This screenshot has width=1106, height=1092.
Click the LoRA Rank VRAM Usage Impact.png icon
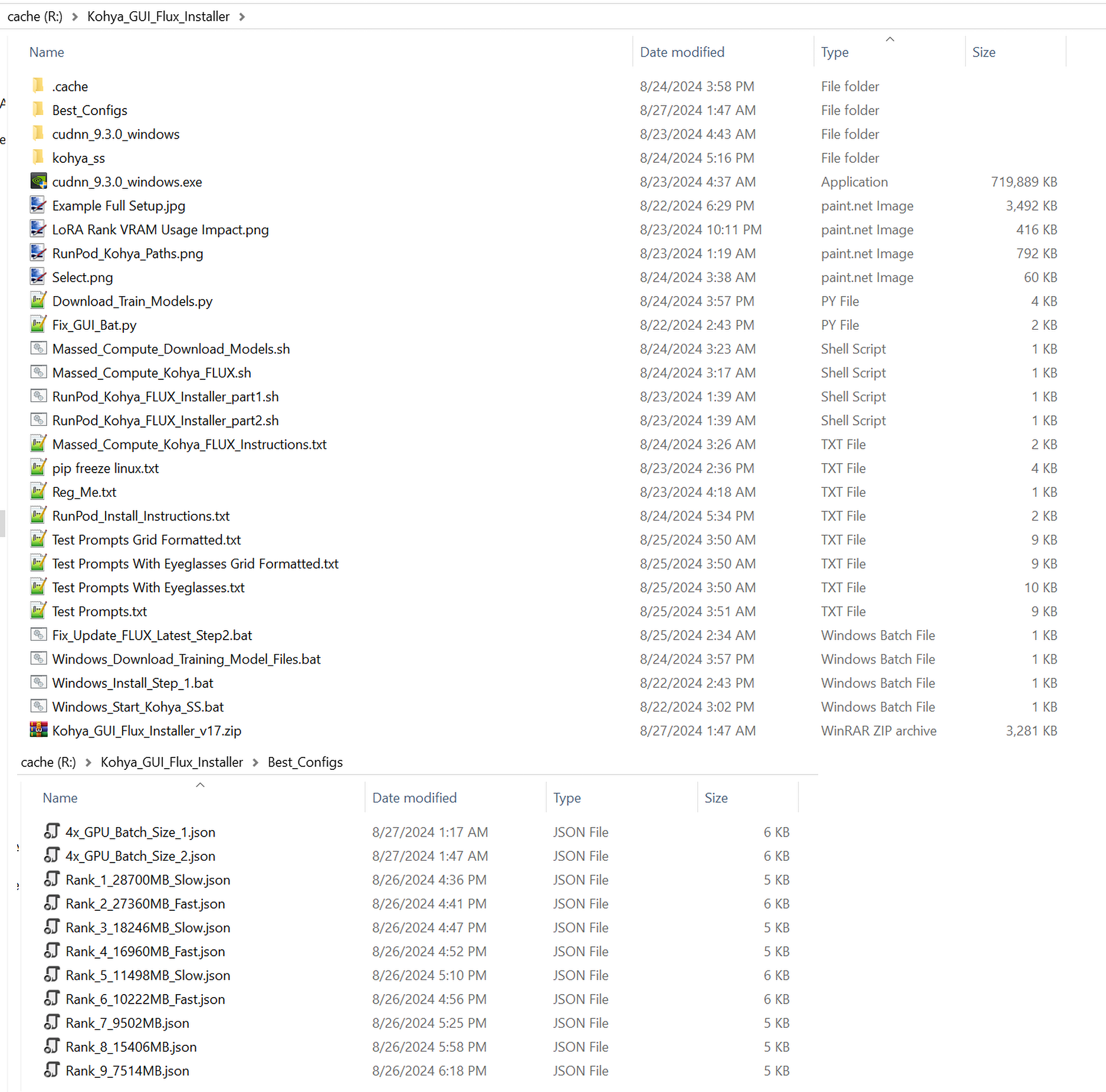(38, 229)
